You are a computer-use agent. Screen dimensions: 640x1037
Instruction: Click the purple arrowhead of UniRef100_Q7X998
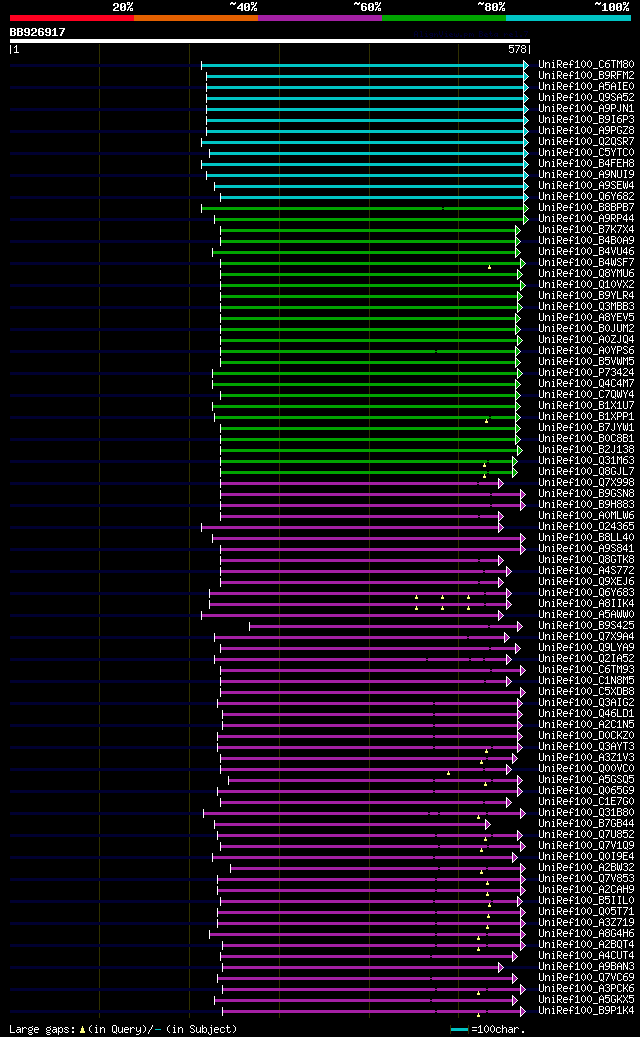[500, 483]
